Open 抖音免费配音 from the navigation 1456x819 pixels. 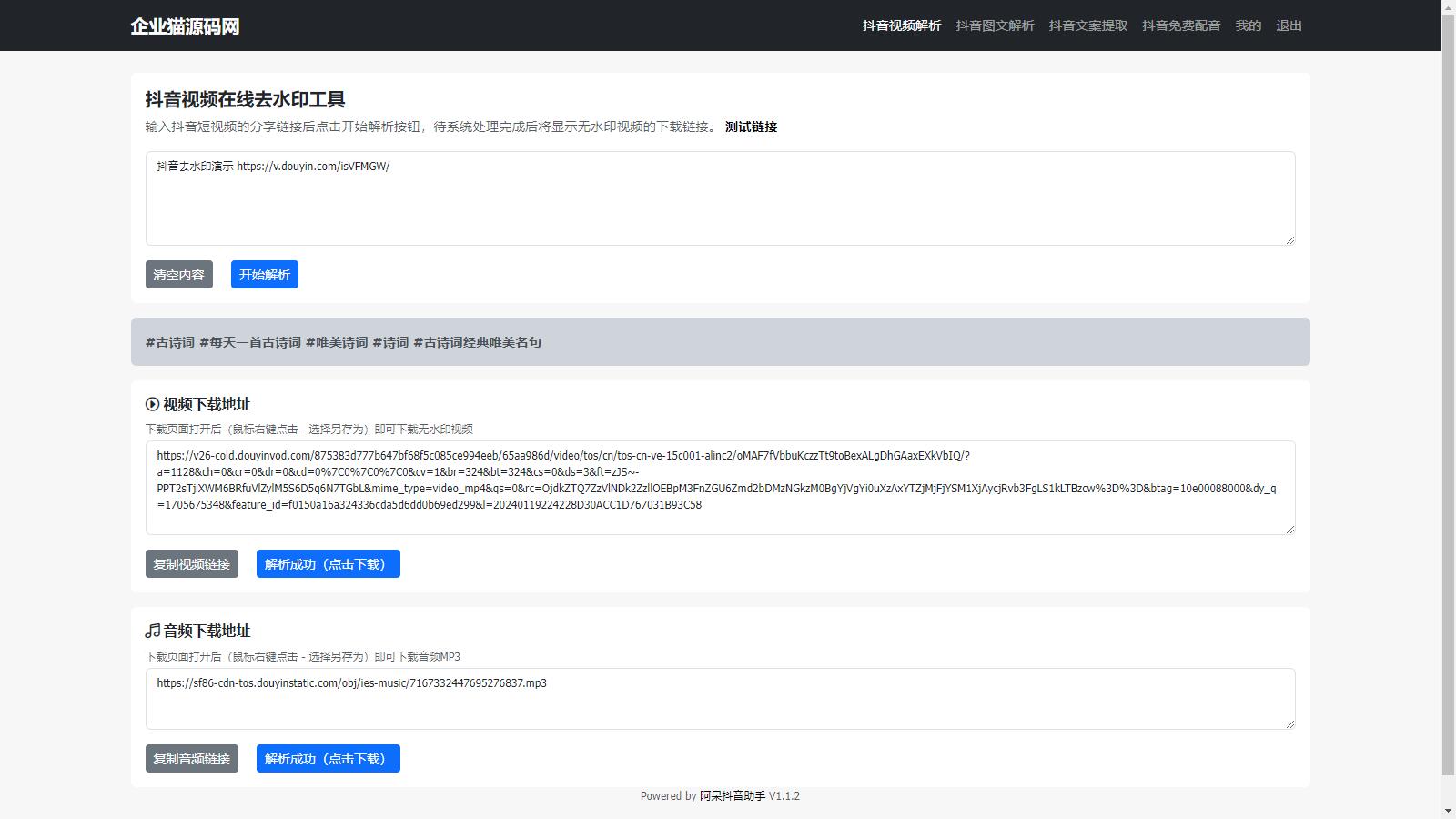tap(1181, 25)
